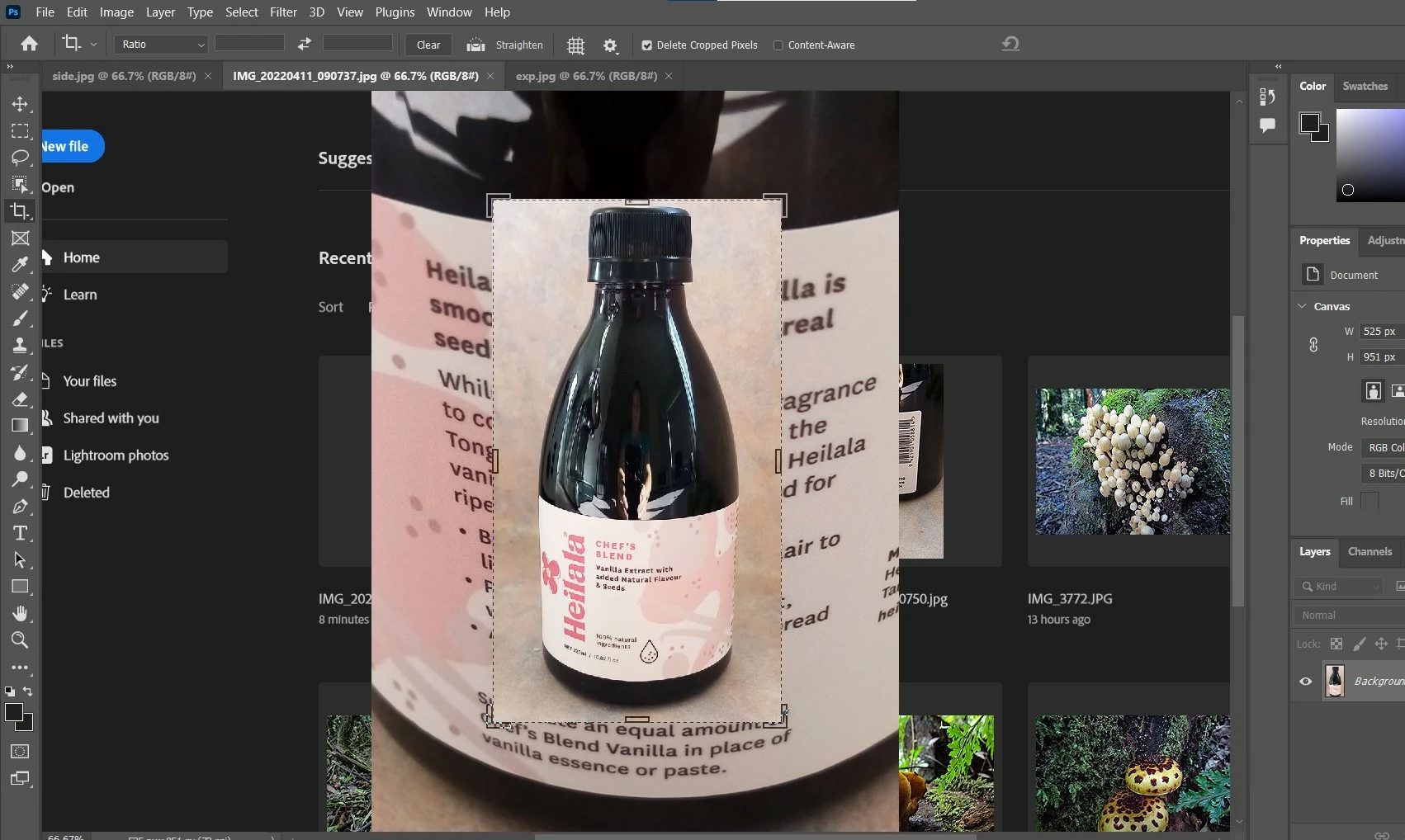Select the Brush tool
The image size is (1405, 840).
pyautogui.click(x=20, y=319)
